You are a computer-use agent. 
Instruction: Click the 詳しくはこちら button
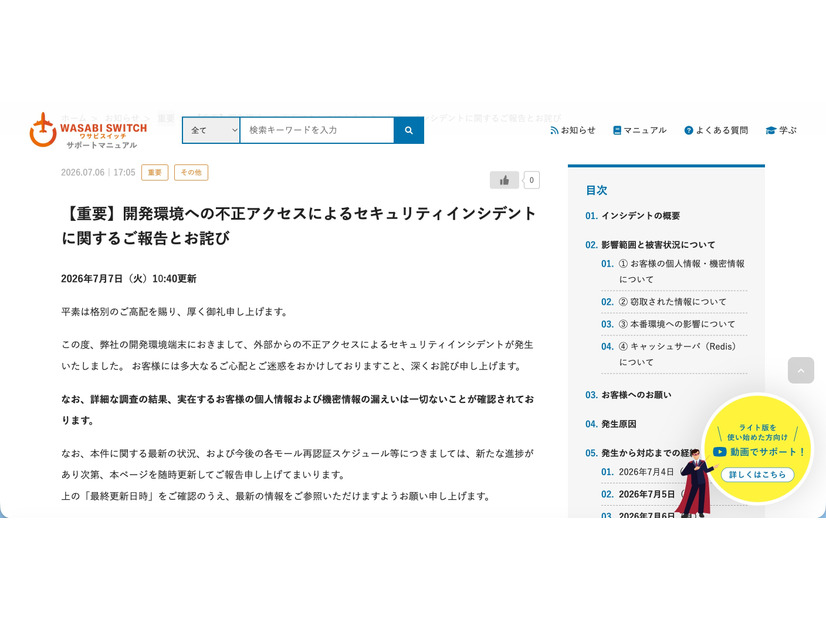(758, 475)
